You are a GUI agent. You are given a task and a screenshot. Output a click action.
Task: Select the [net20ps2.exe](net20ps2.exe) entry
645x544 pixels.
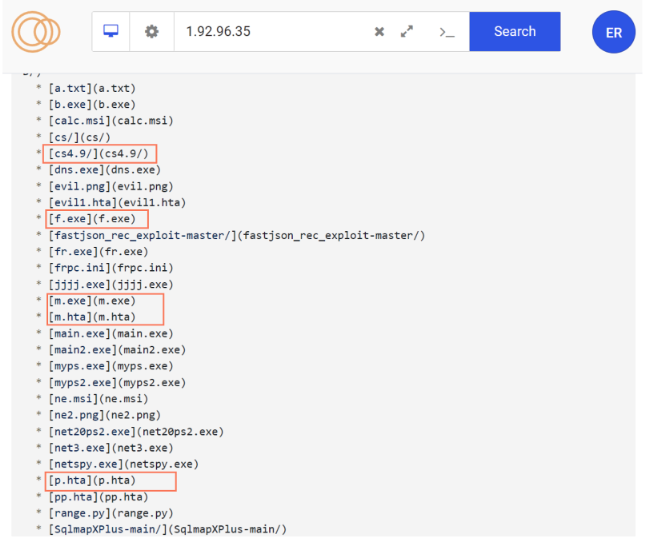pyautogui.click(x=136, y=431)
